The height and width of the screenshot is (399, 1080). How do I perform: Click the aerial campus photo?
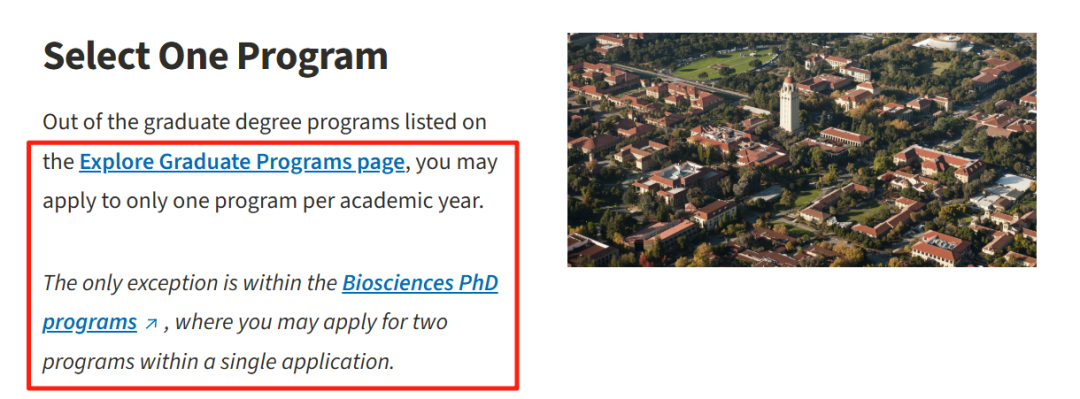pos(802,150)
